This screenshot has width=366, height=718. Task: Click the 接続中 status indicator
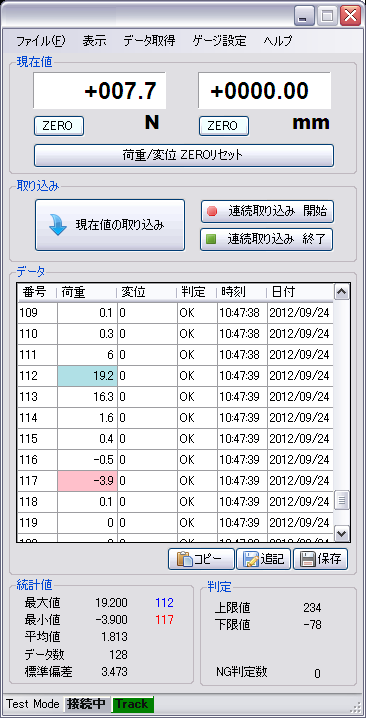pyautogui.click(x=86, y=704)
